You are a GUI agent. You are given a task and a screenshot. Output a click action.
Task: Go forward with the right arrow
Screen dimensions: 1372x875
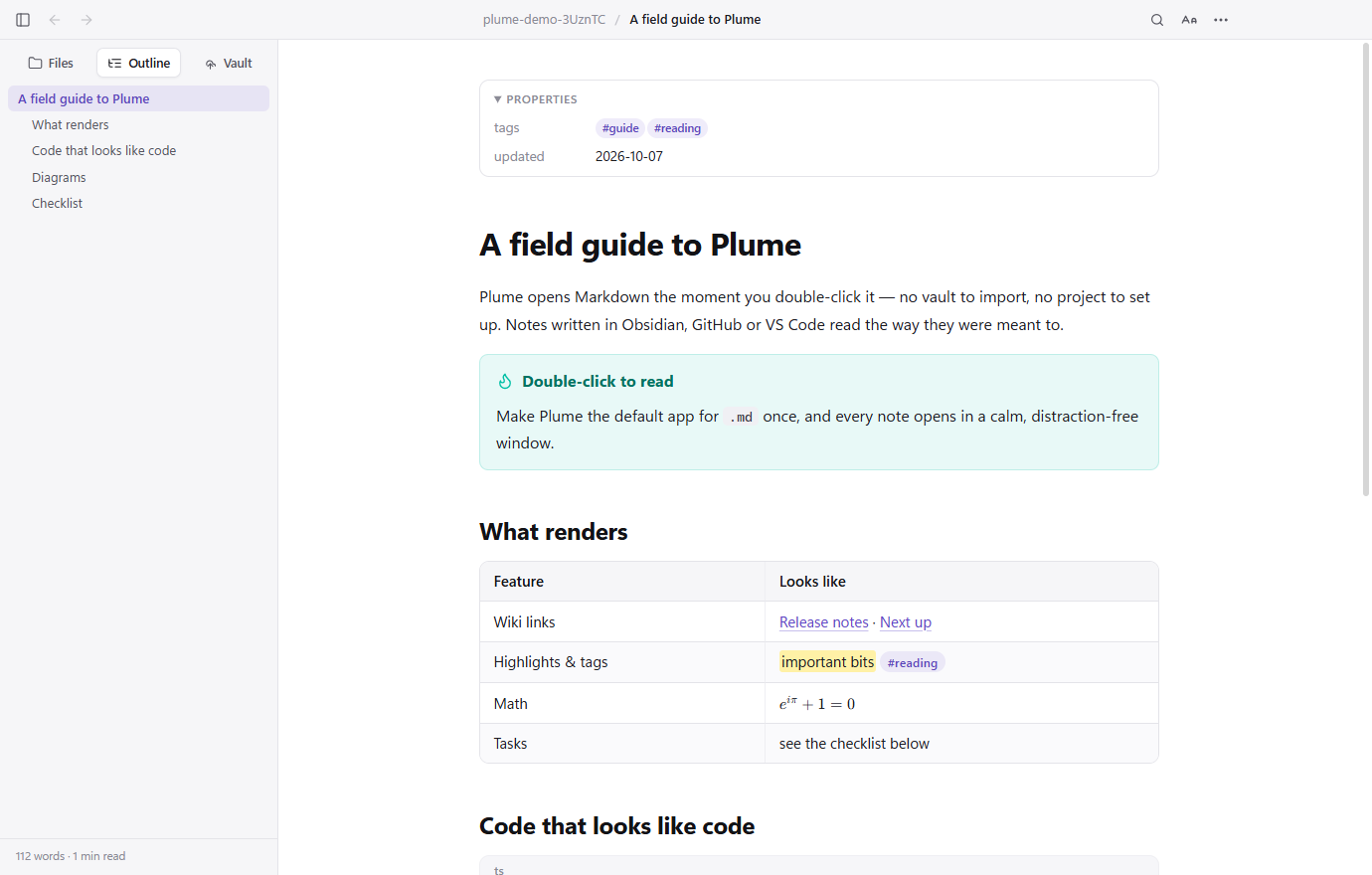point(86,20)
